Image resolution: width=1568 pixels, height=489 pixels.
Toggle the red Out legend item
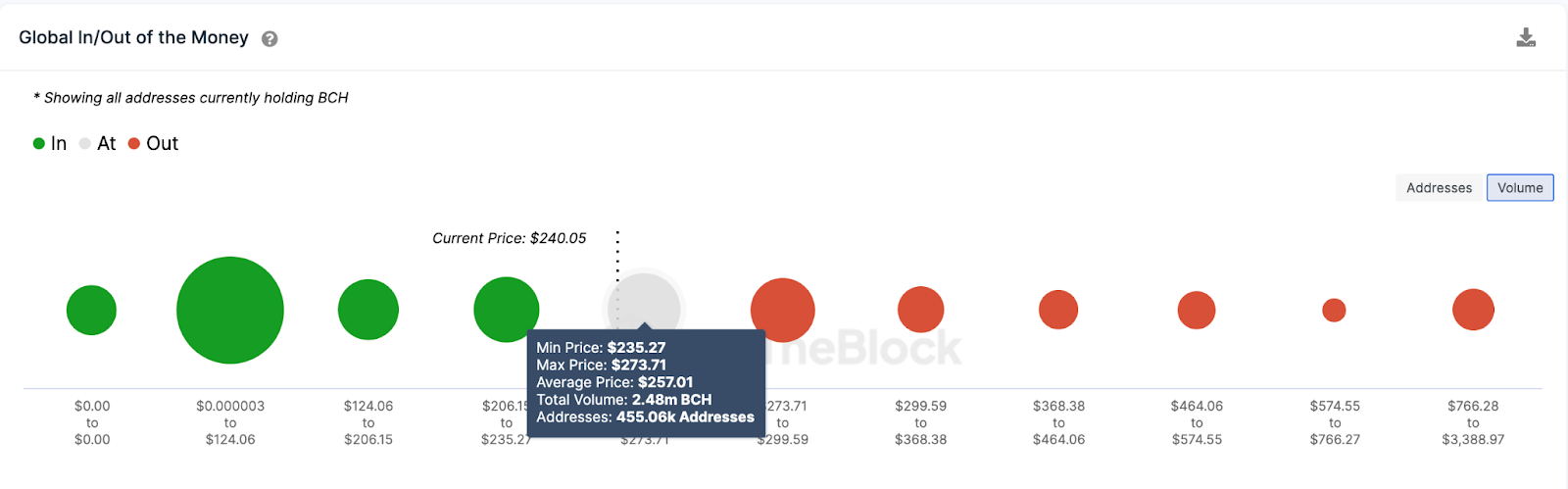click(x=154, y=144)
